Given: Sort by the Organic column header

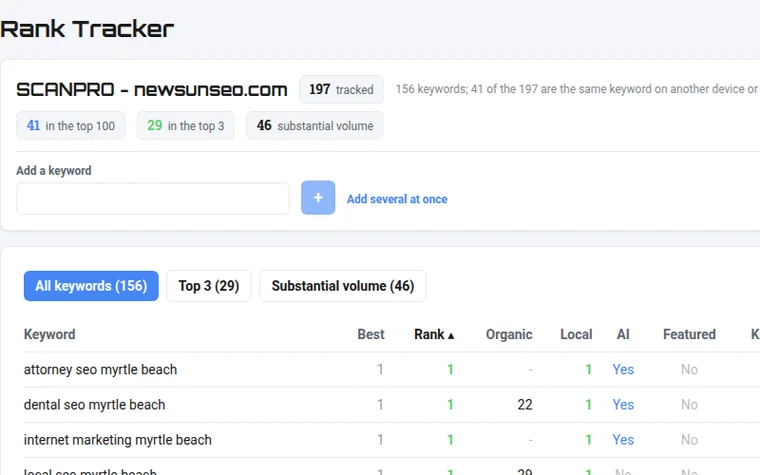Looking at the screenshot, I should coord(509,334).
